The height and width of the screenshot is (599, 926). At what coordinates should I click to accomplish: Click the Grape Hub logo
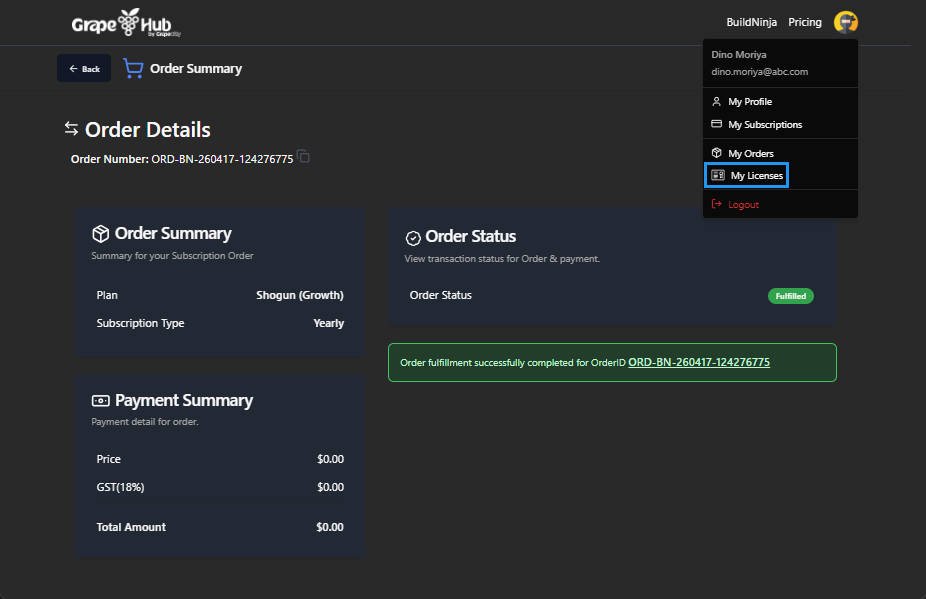[121, 22]
